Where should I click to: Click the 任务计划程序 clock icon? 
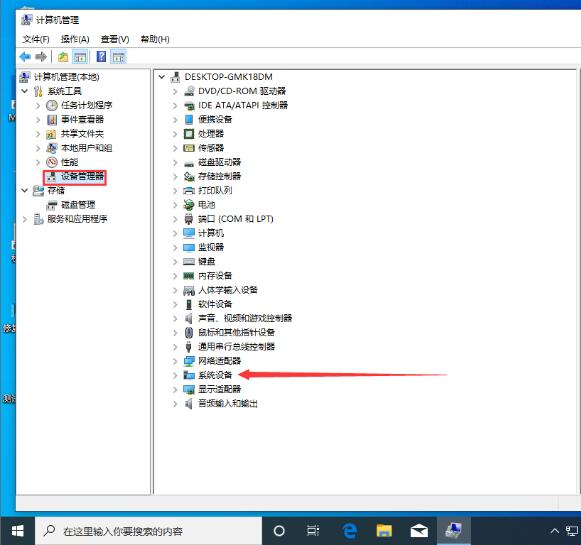pos(52,106)
